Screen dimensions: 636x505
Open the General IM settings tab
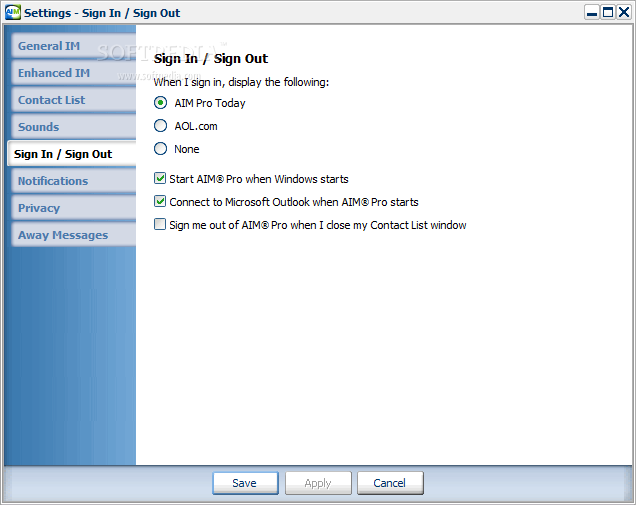(x=74, y=46)
